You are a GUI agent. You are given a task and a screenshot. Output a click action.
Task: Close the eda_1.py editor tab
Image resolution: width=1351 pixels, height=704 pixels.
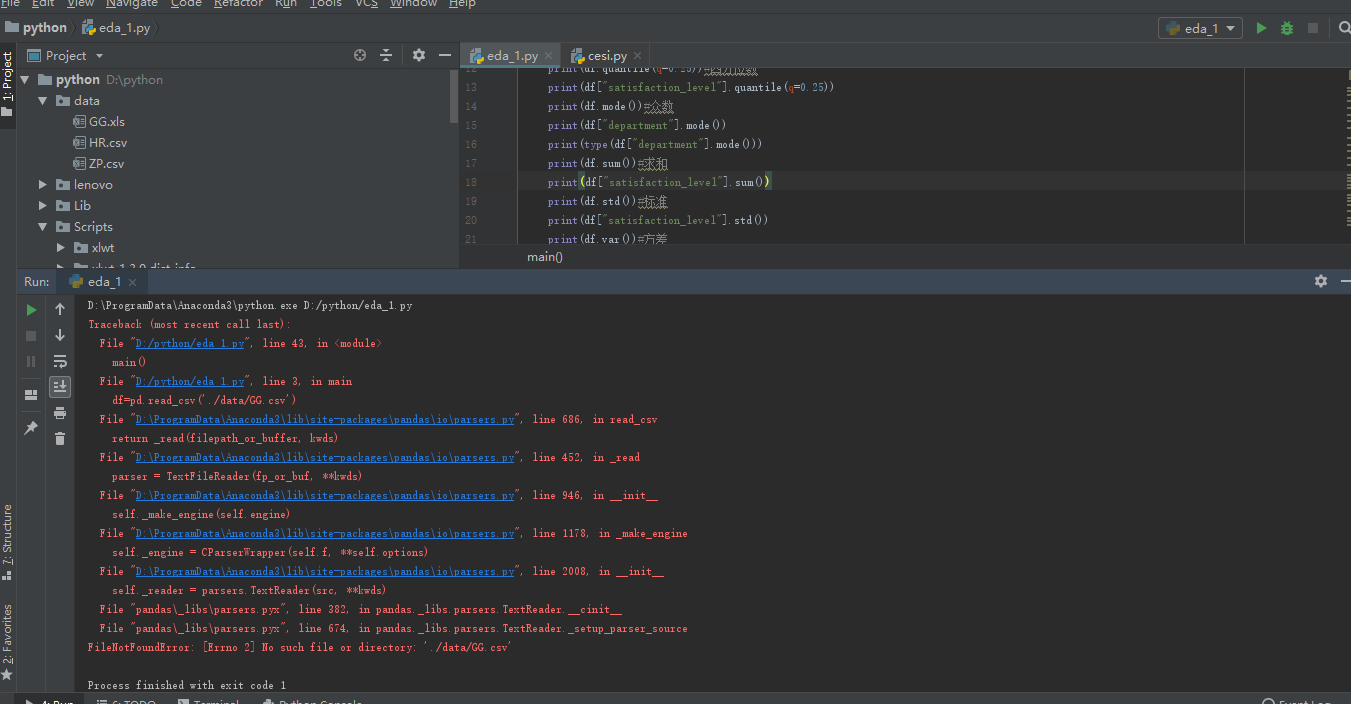click(549, 56)
